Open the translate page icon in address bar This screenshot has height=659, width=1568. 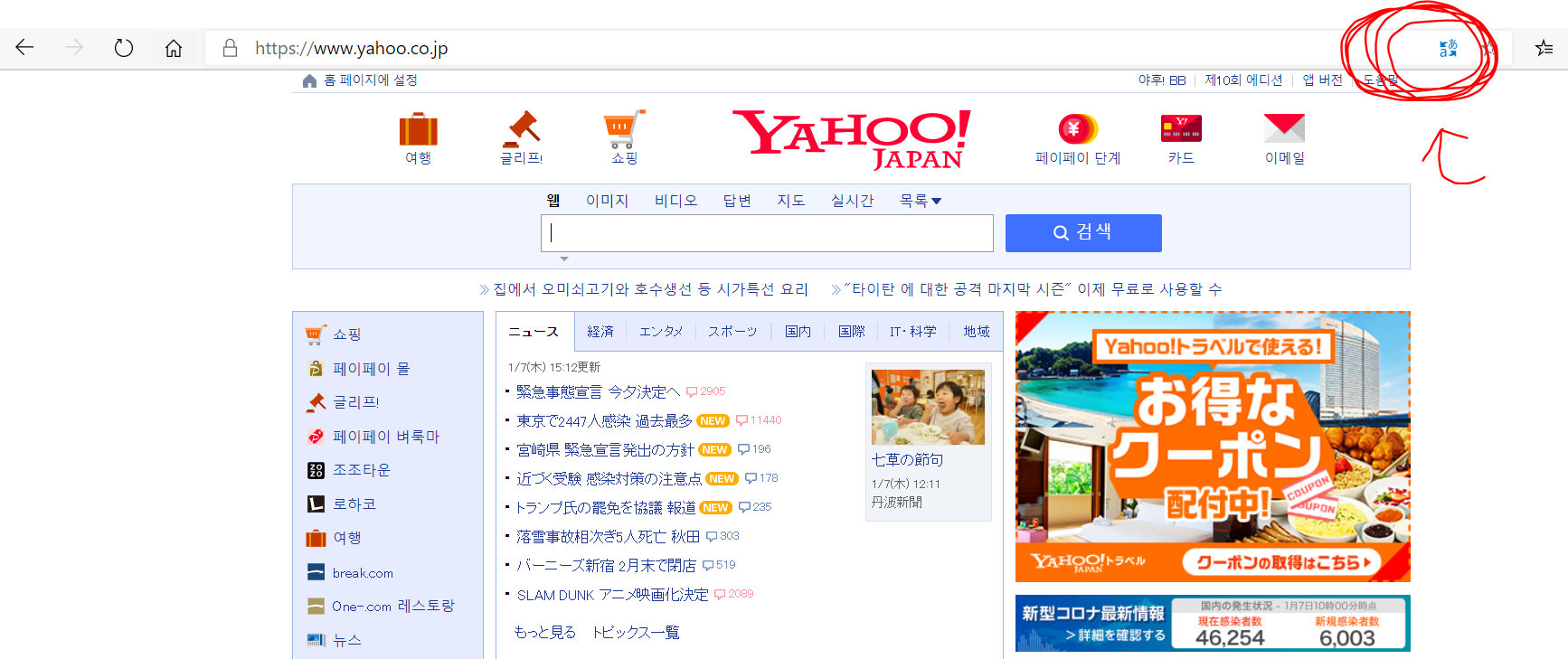(1449, 48)
